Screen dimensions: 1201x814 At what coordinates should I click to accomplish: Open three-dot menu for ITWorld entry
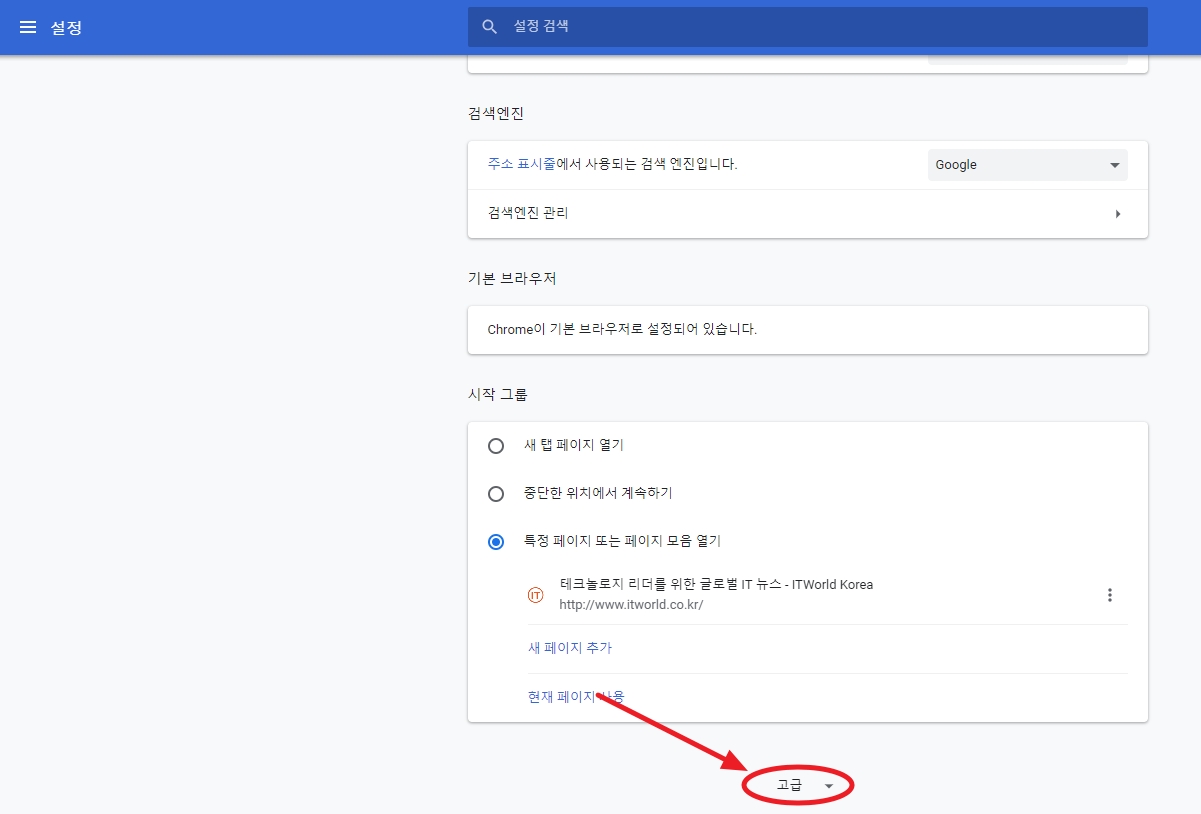pyautogui.click(x=1109, y=595)
